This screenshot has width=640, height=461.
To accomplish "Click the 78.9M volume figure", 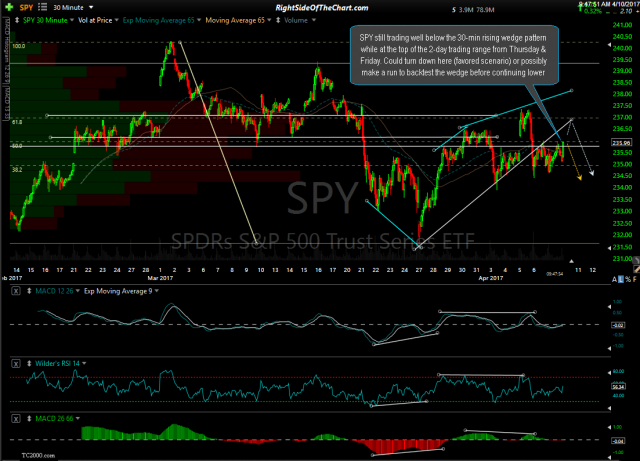I will [x=484, y=10].
